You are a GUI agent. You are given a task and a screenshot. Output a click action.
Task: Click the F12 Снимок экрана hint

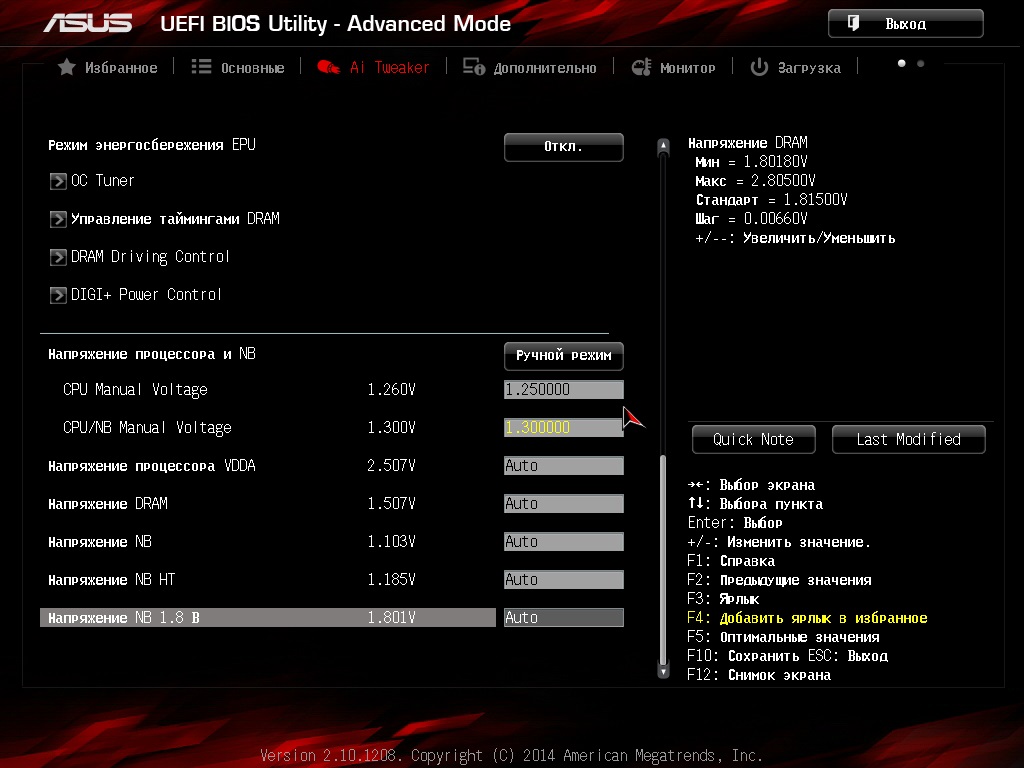(759, 675)
